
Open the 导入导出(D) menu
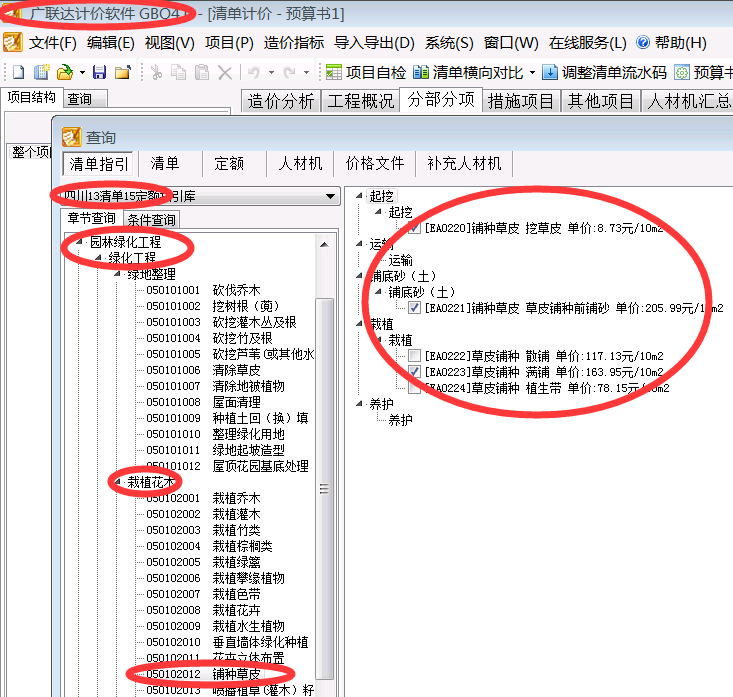(374, 43)
